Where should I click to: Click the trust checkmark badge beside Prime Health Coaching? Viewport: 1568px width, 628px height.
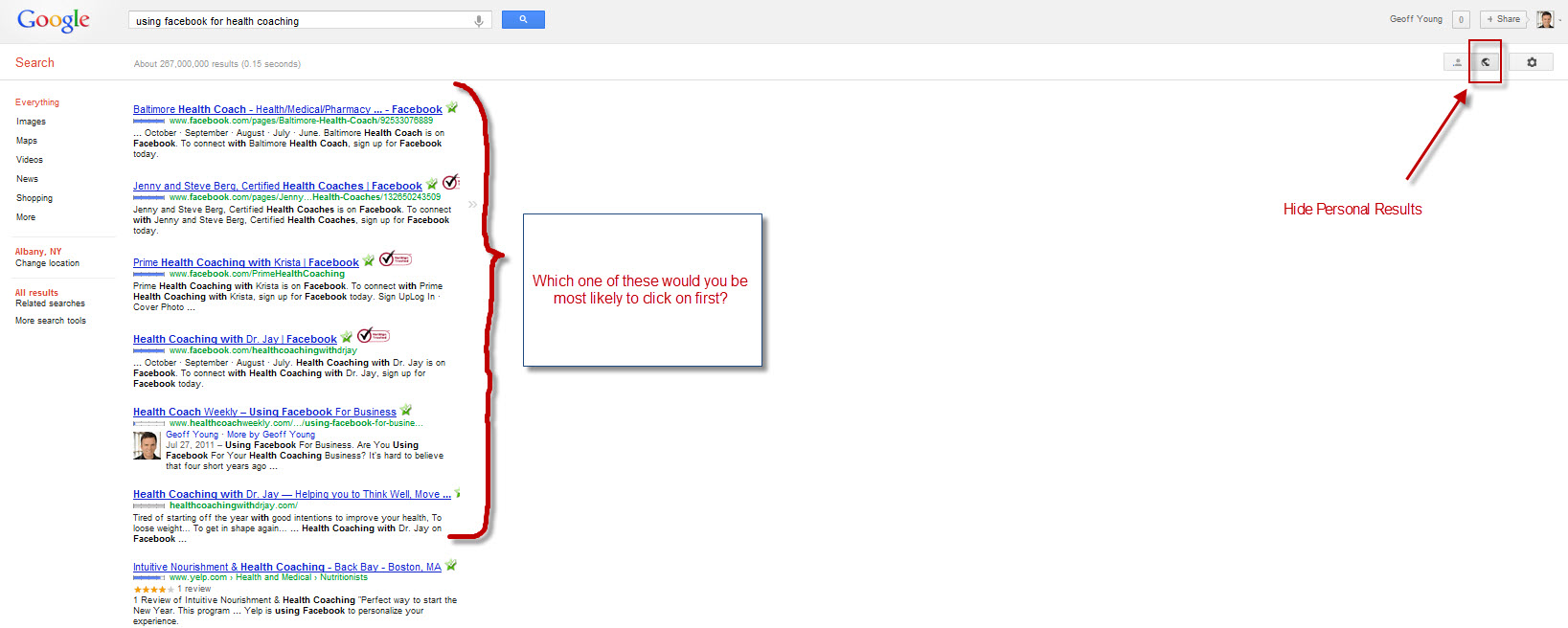click(x=395, y=258)
